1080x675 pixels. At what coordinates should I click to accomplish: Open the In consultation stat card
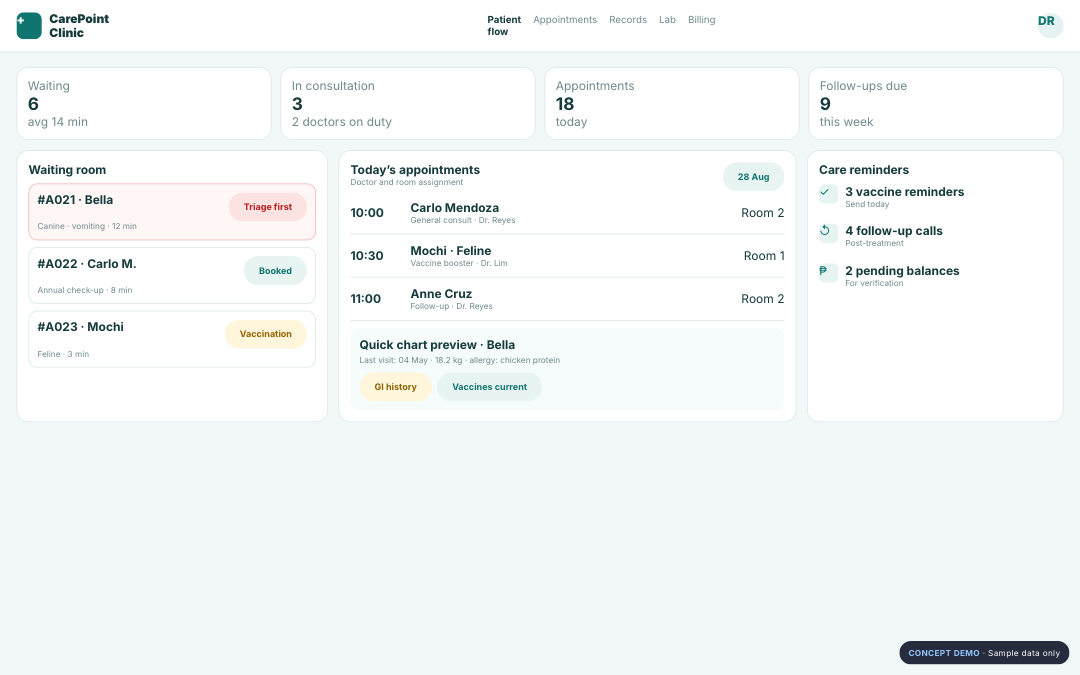tap(408, 103)
